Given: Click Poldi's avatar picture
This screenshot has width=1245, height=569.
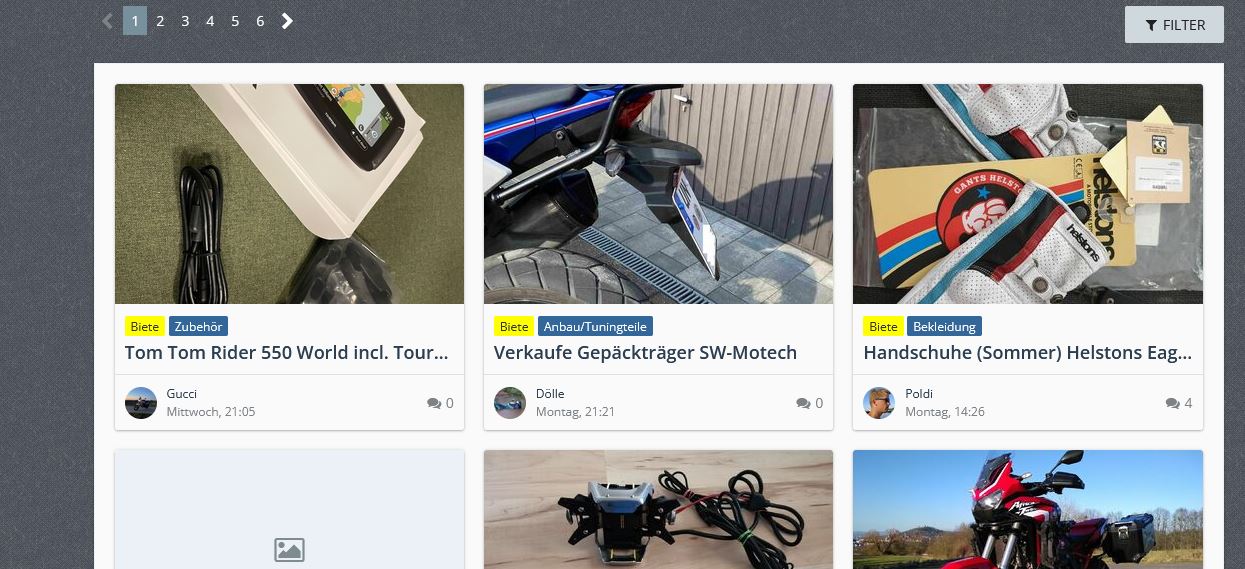Looking at the screenshot, I should pos(879,403).
